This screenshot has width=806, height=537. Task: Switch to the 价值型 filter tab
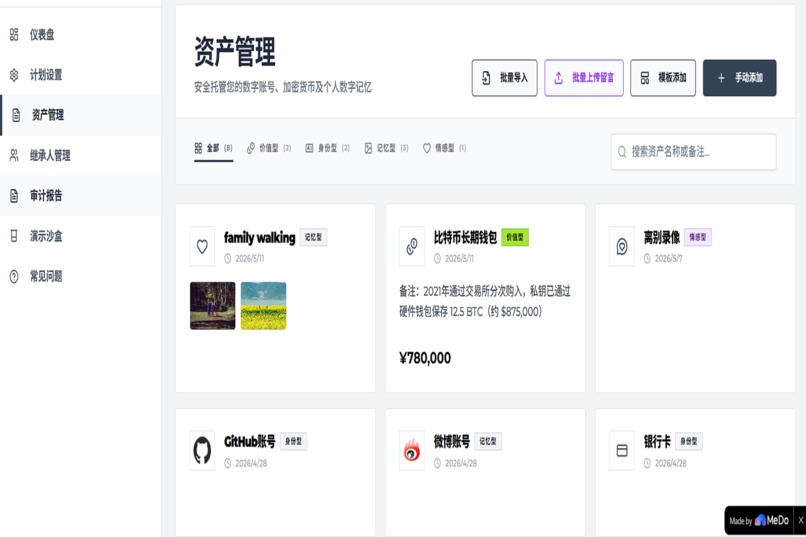click(x=269, y=149)
